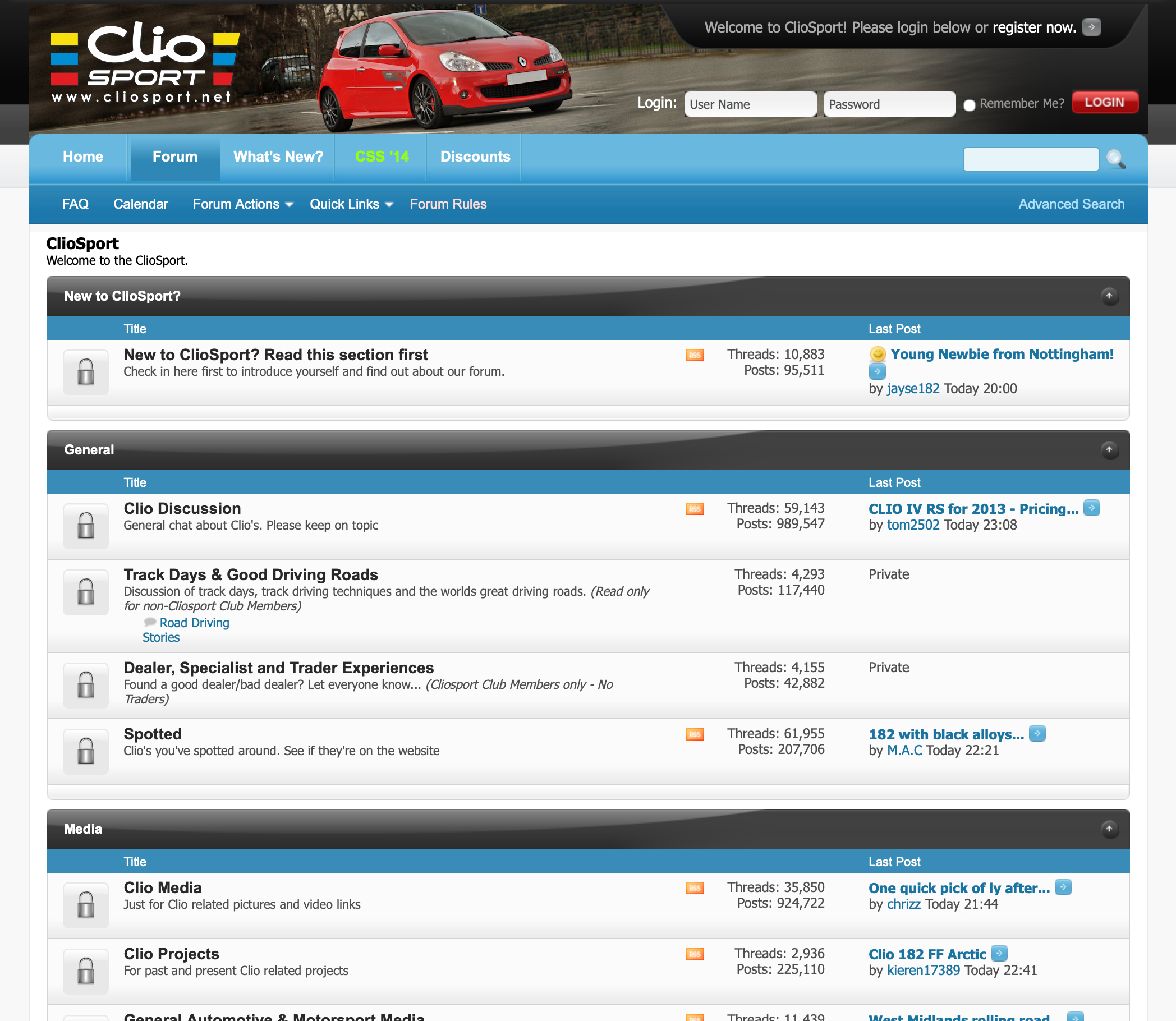The image size is (1176, 1021).
Task: Click the search magnifier icon
Action: [x=1115, y=159]
